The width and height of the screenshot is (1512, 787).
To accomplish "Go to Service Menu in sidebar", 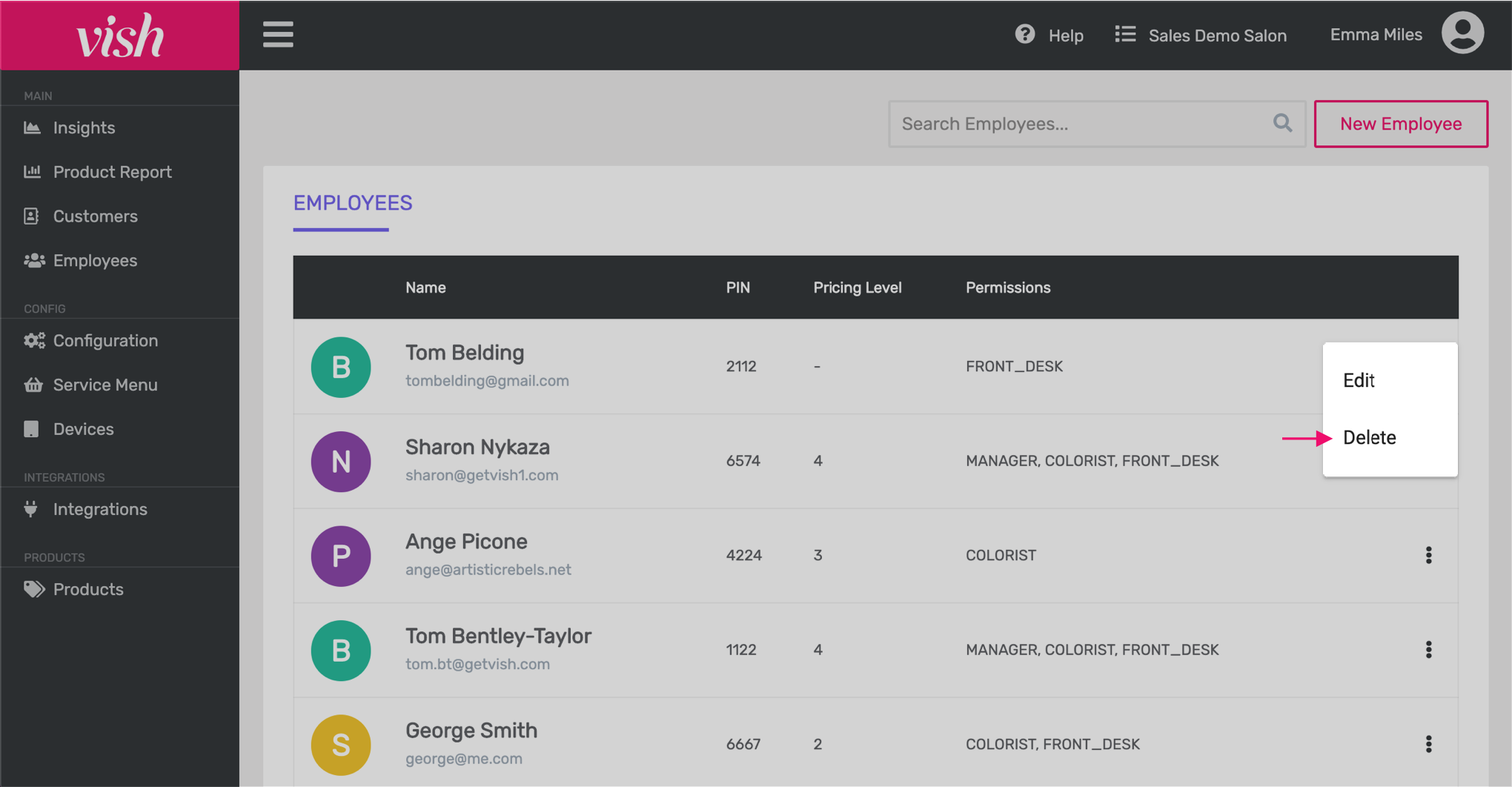I will 105,385.
